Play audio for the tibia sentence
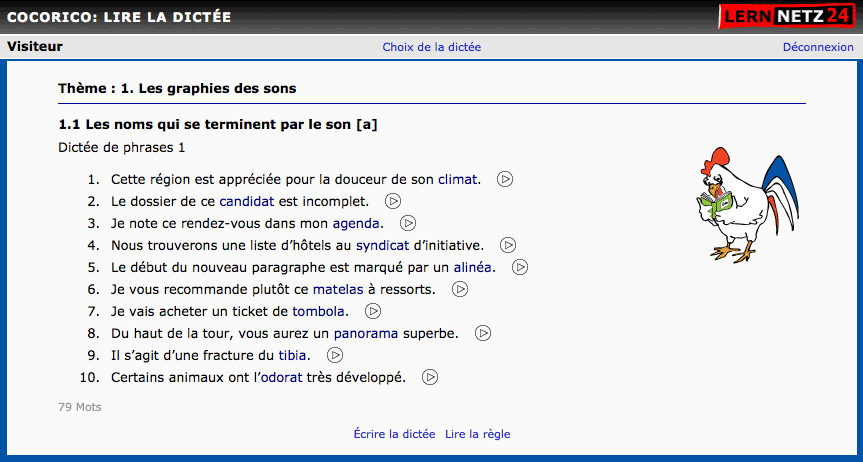The height and width of the screenshot is (462, 863). click(x=335, y=355)
